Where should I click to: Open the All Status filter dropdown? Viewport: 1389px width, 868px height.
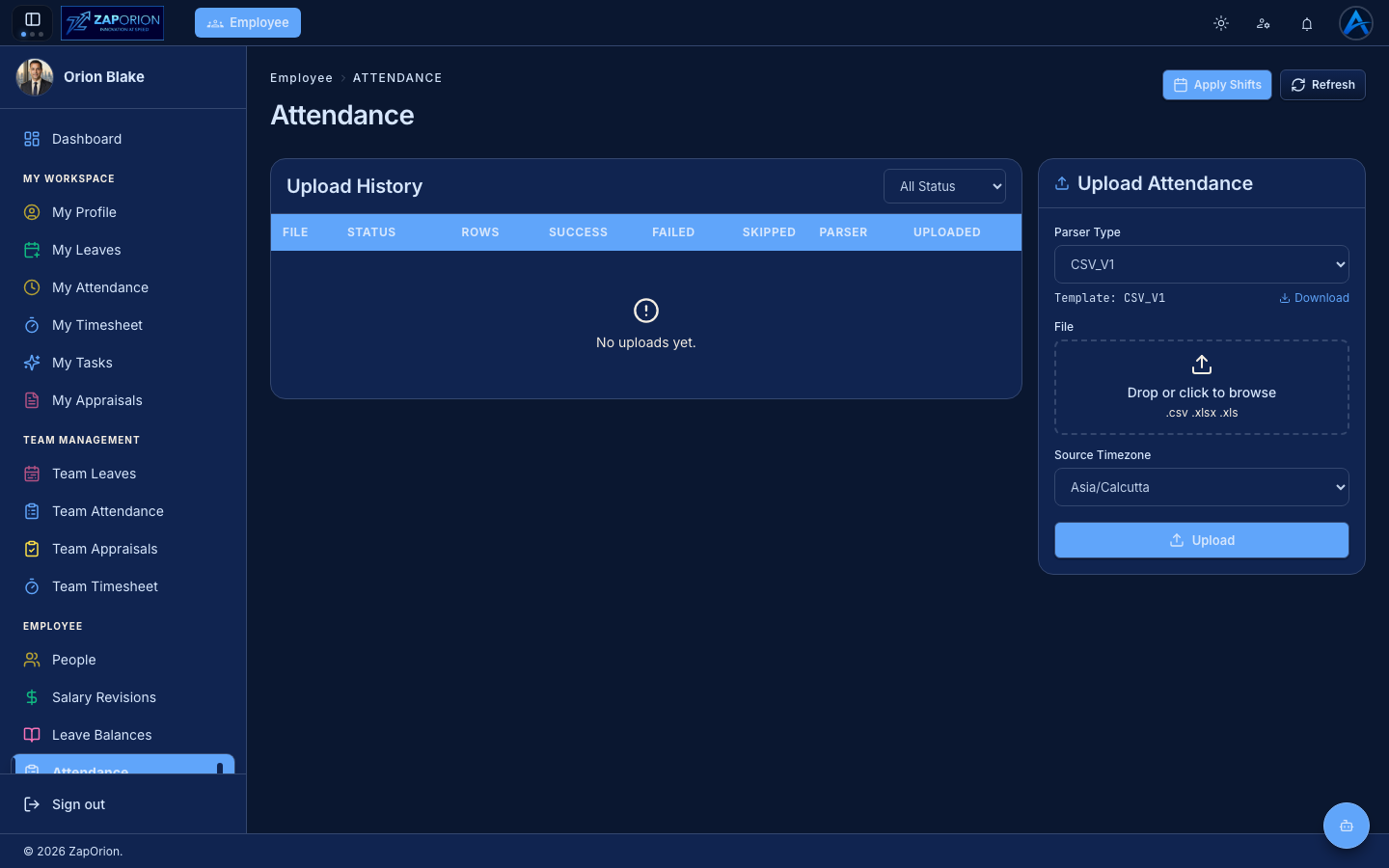point(944,186)
